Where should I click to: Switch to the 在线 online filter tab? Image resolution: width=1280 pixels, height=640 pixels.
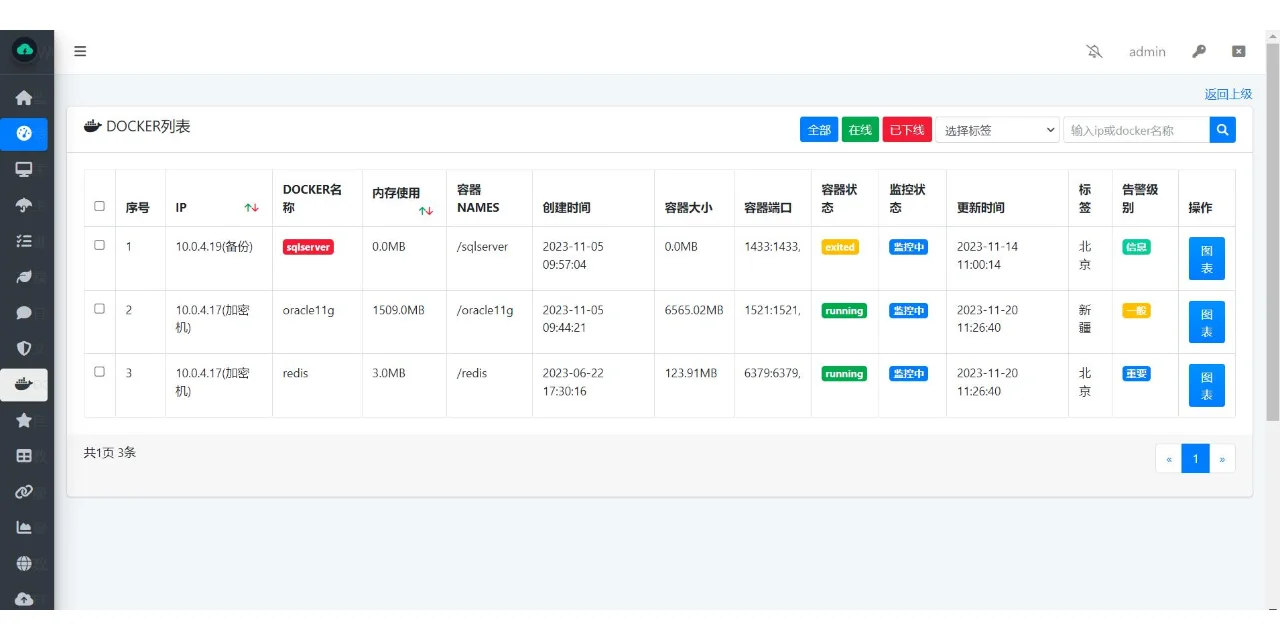(859, 129)
